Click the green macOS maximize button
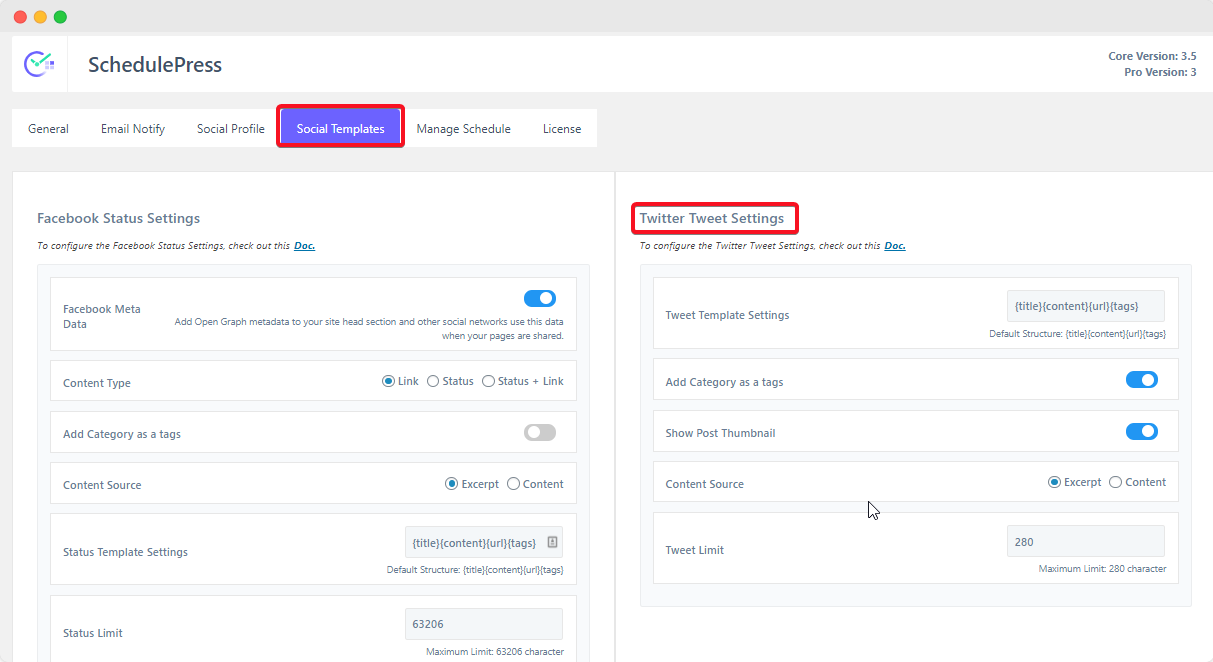Screen dimensions: 1213x662 [60, 17]
